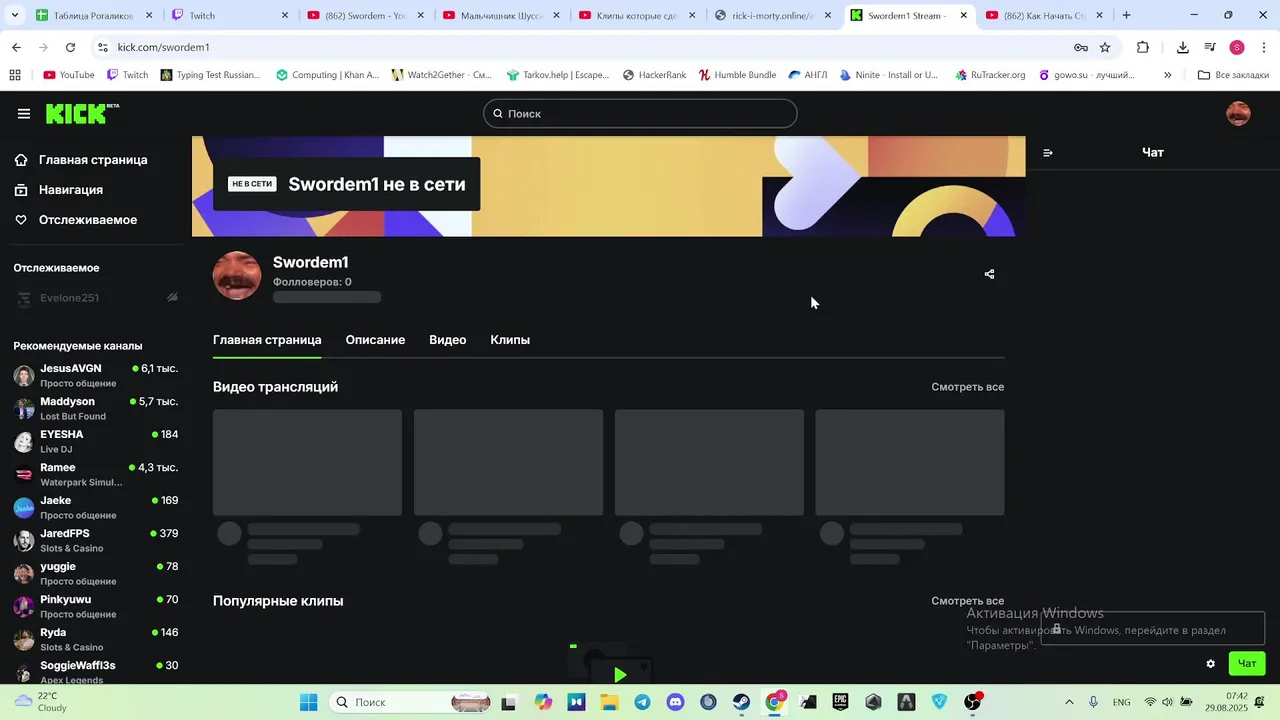Open the HackerRank bookmark

654,75
